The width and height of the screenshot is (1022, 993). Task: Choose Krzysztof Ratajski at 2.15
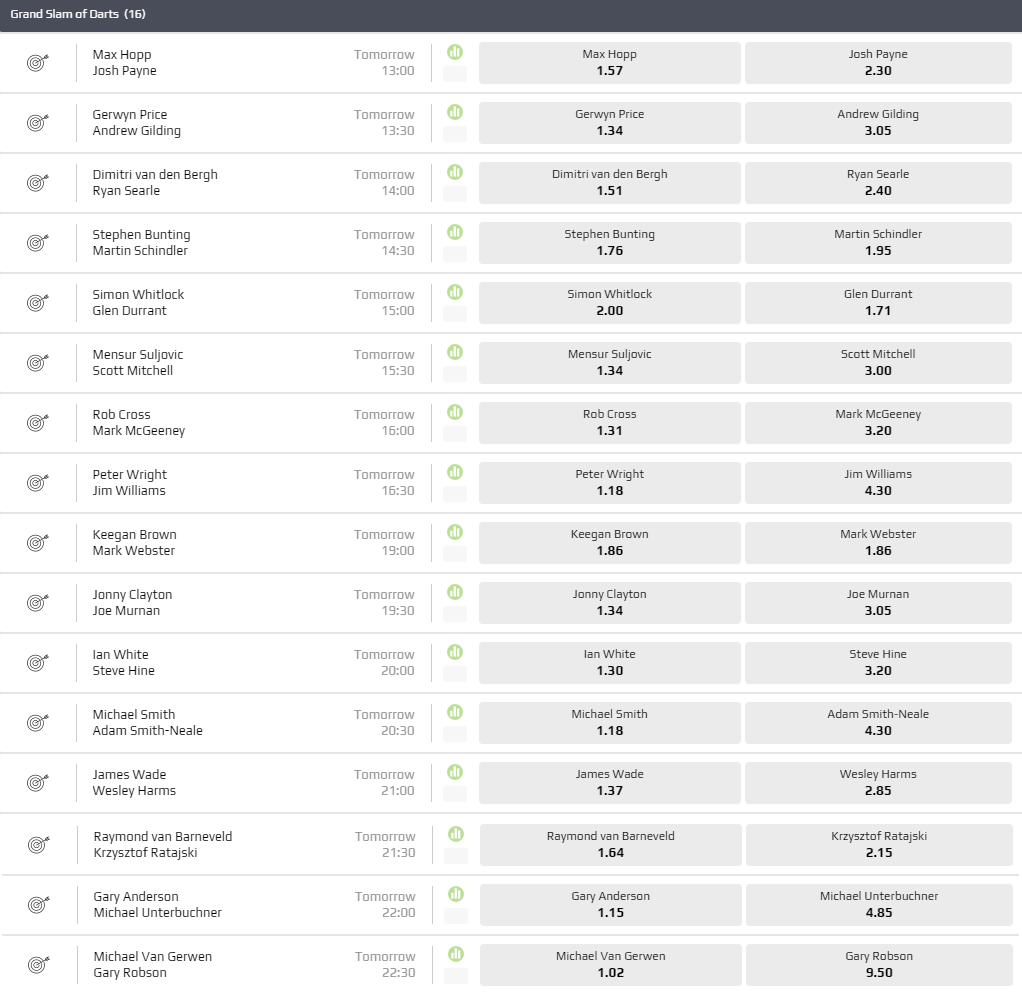(x=878, y=845)
